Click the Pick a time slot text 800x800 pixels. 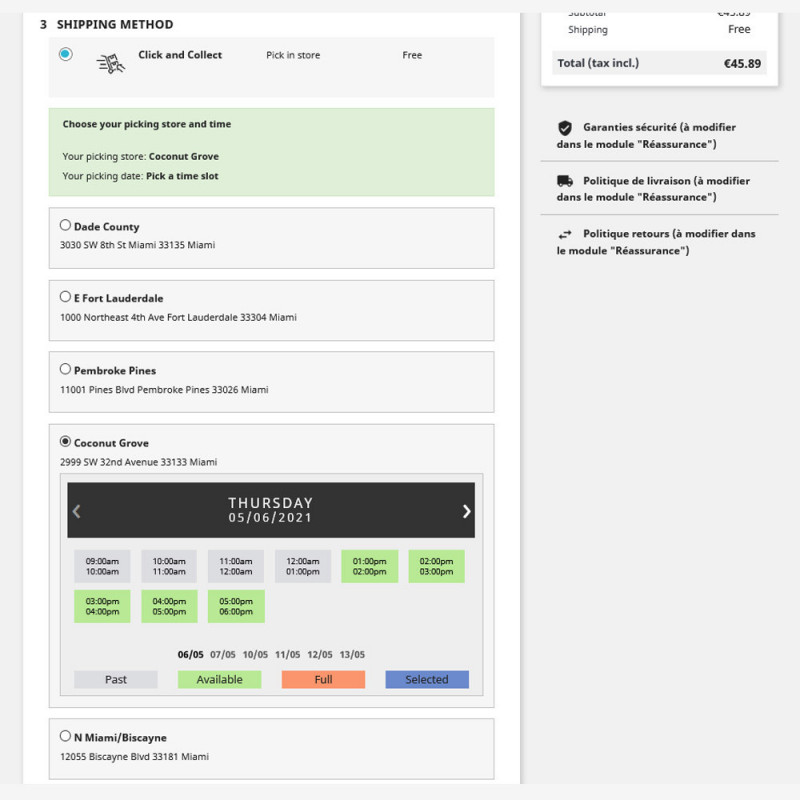(182, 176)
